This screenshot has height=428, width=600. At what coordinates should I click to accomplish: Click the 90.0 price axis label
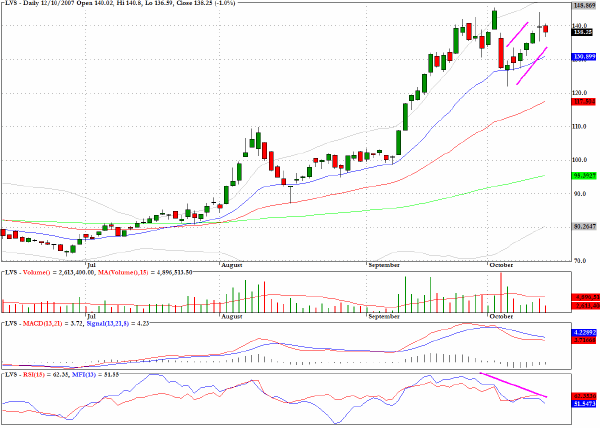[580, 194]
